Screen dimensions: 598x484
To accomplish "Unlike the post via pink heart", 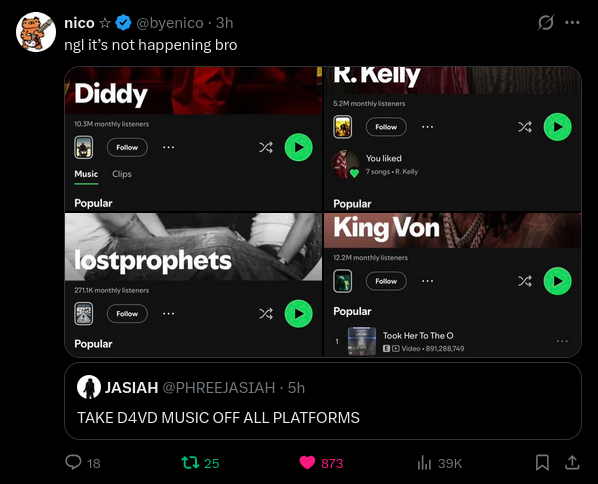I will [307, 463].
